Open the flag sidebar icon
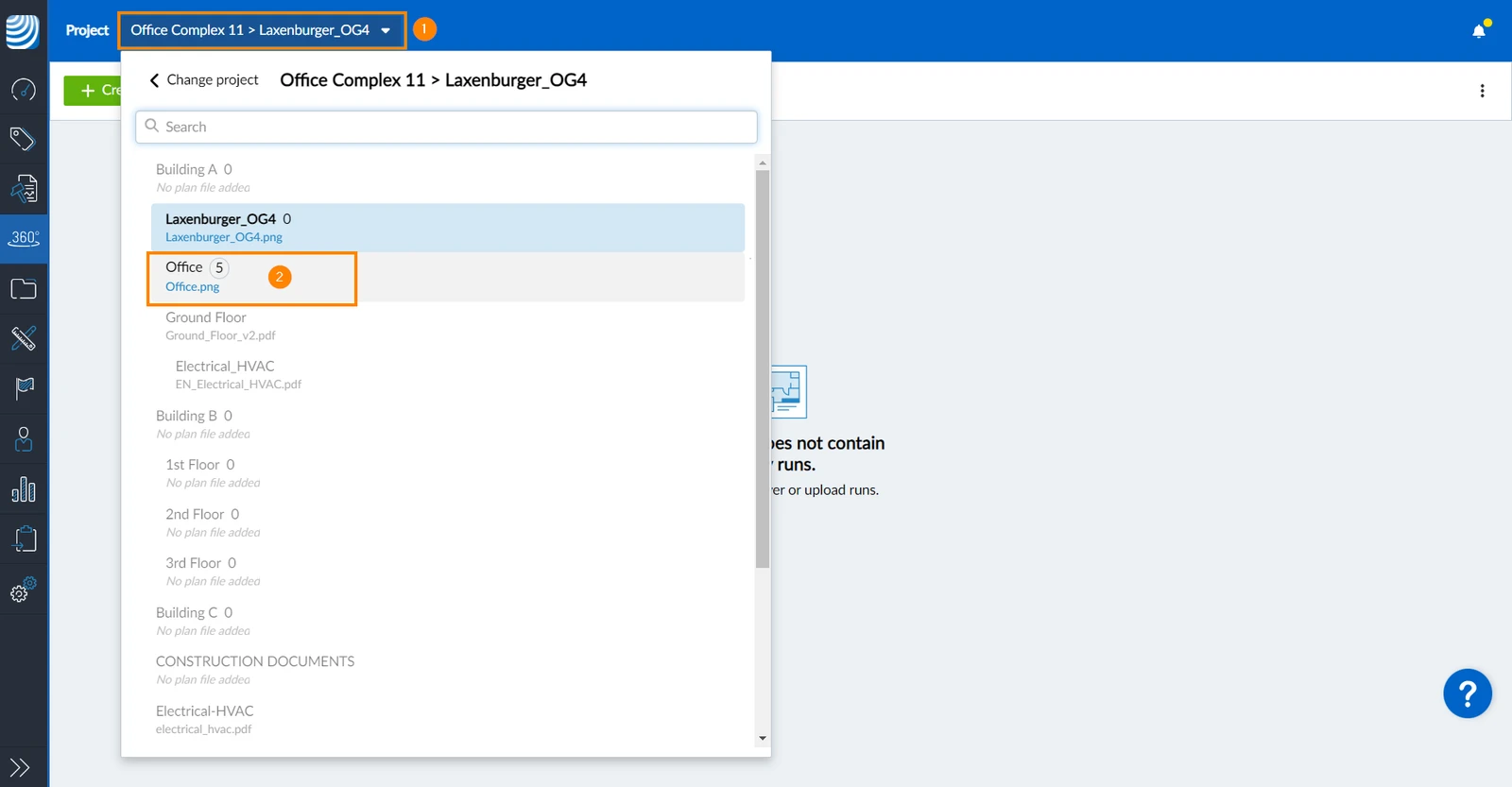1512x787 pixels. (x=24, y=387)
